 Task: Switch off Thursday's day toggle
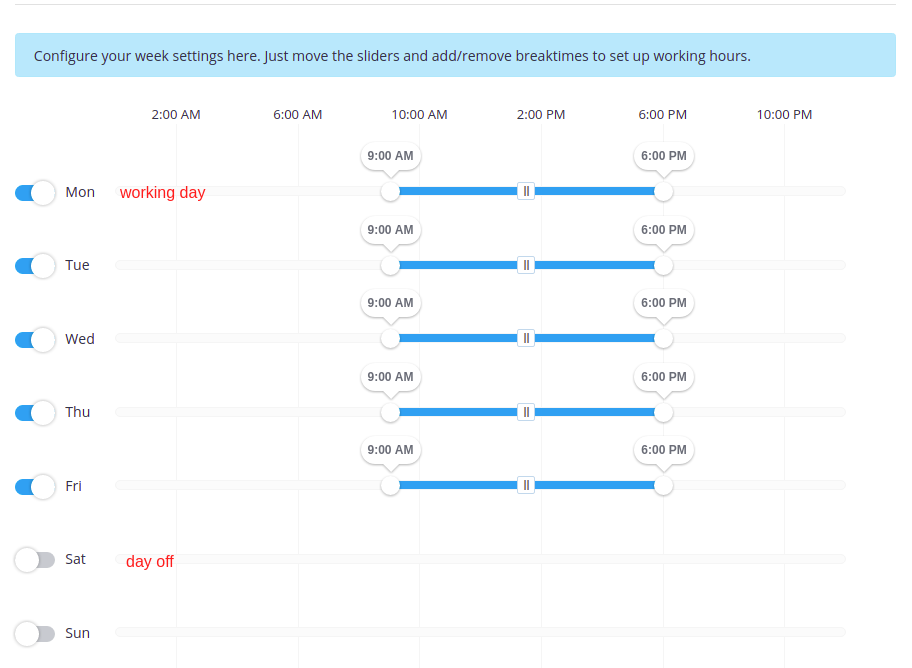coord(35,413)
